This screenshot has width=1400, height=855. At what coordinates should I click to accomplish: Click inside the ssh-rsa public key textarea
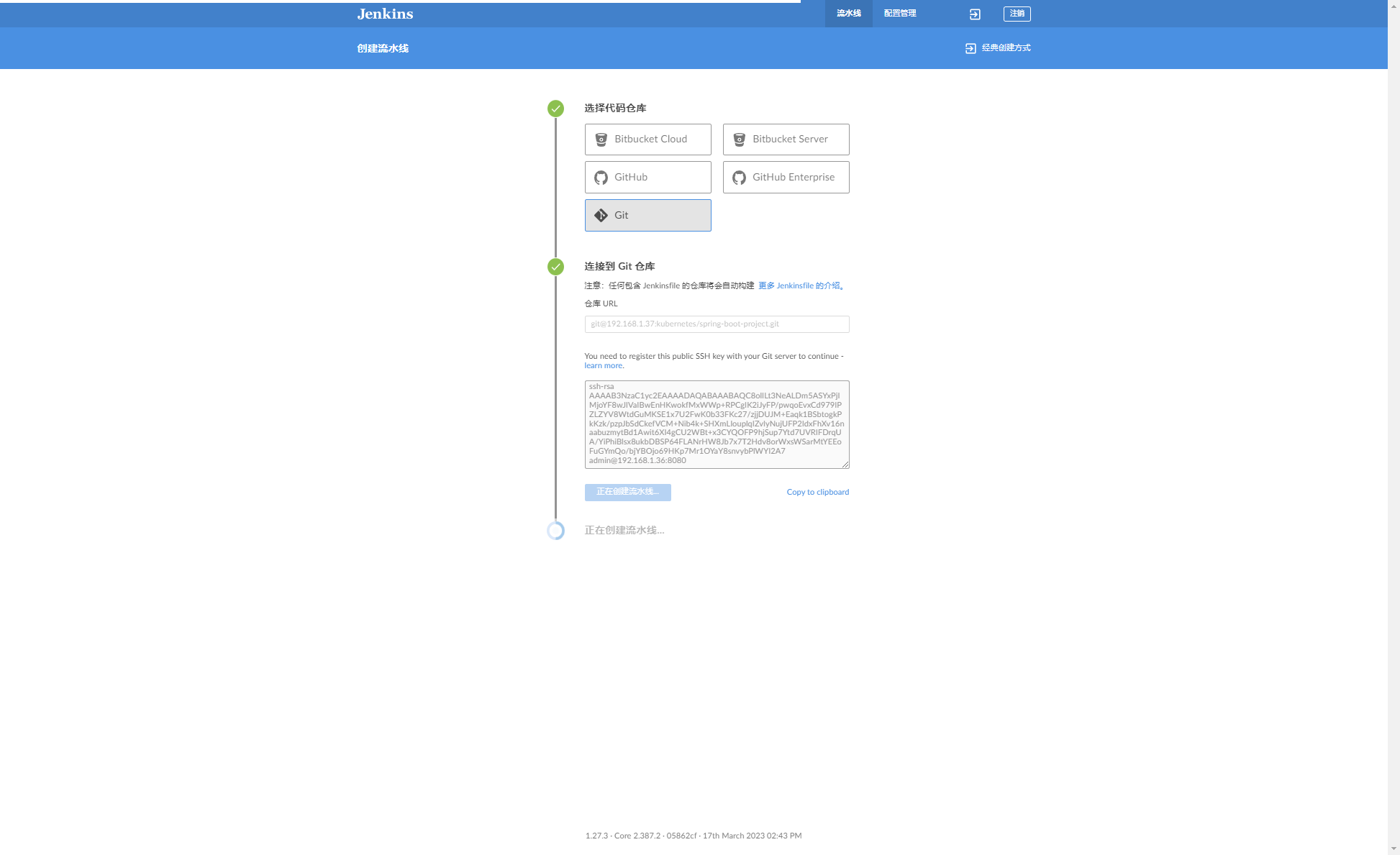click(x=717, y=424)
